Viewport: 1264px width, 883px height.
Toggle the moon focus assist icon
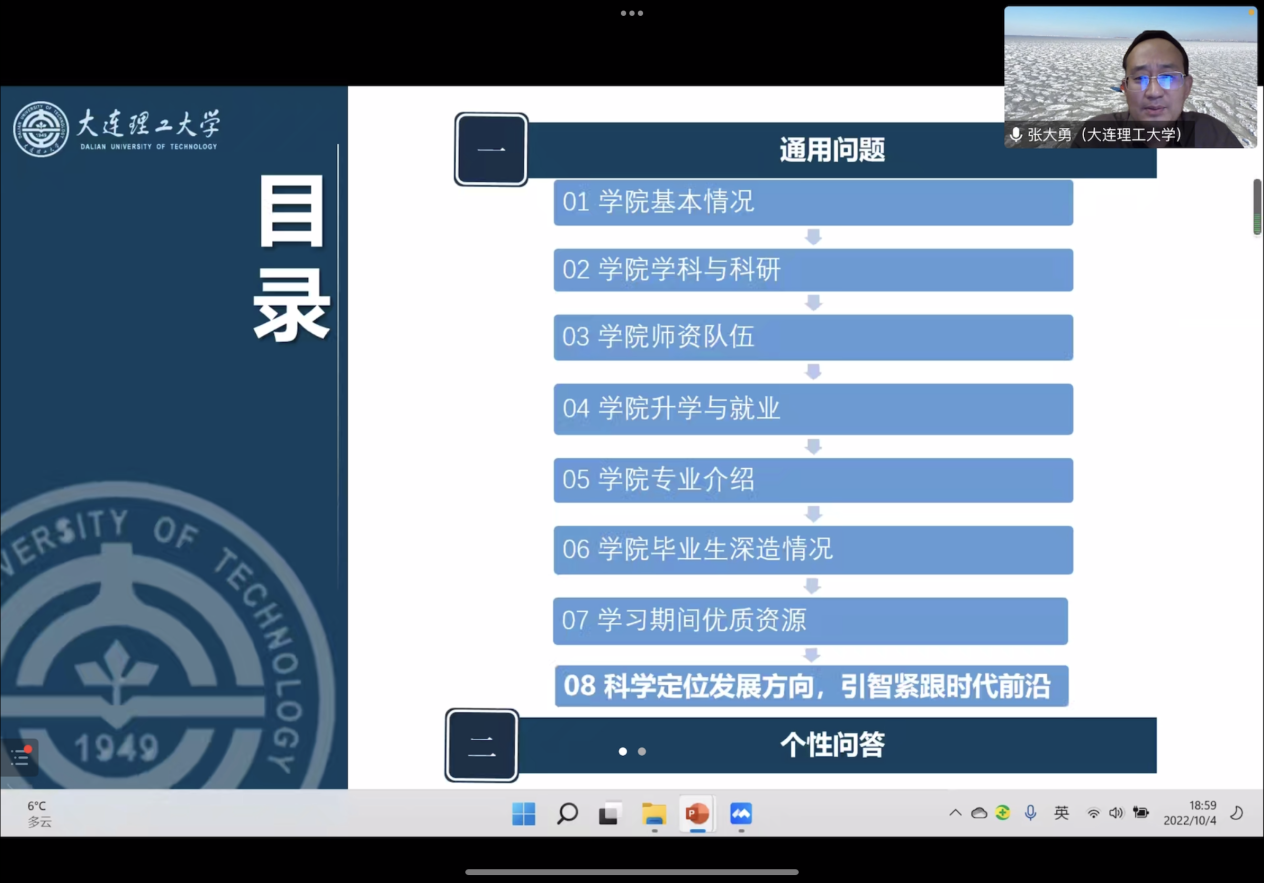1237,813
